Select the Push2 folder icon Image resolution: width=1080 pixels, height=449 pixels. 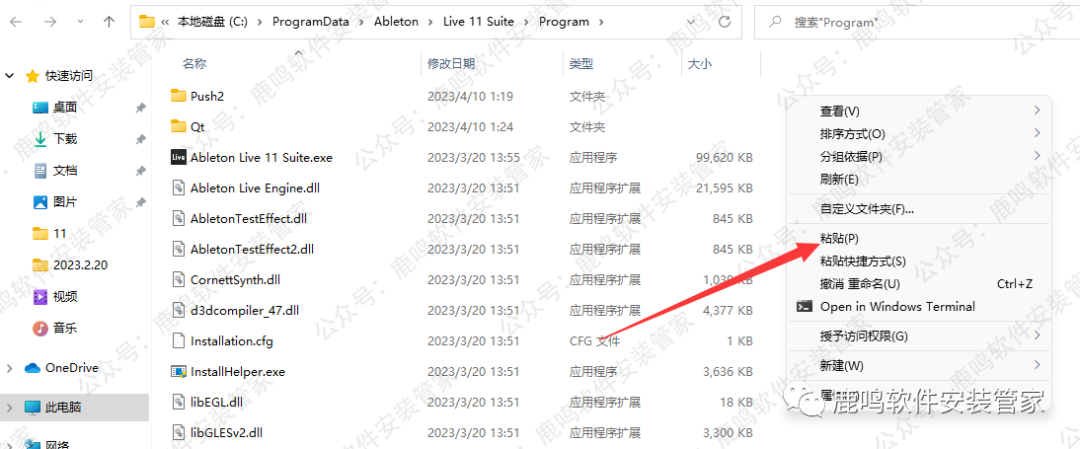tap(178, 96)
